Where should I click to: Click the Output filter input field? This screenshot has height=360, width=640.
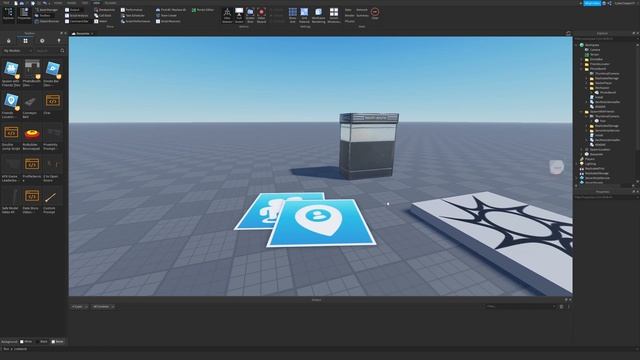tap(520, 307)
